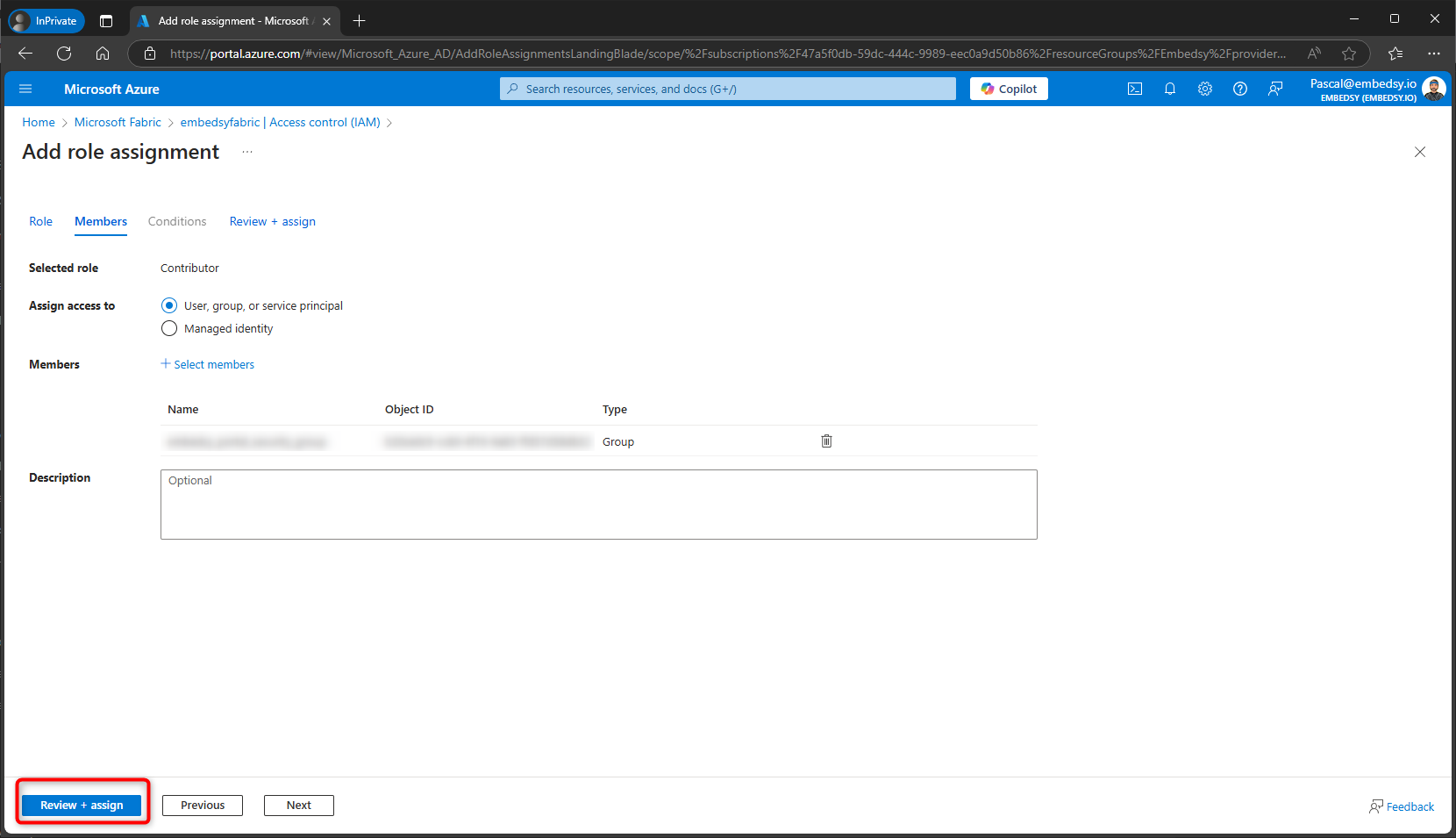
Task: Click the blue Review + assign button
Action: pyautogui.click(x=82, y=805)
